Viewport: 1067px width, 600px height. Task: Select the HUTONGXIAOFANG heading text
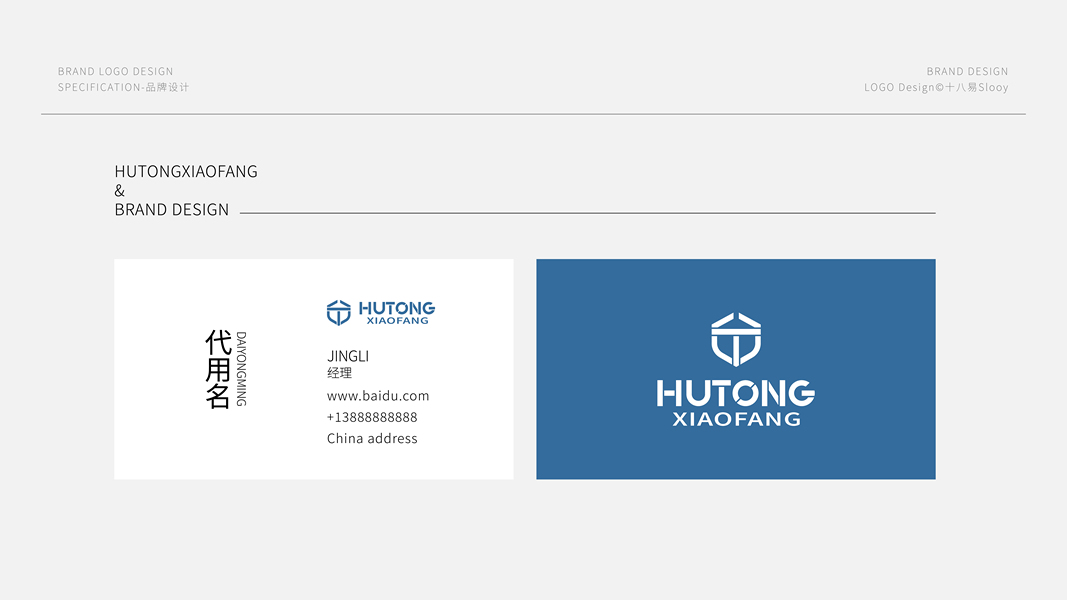186,171
